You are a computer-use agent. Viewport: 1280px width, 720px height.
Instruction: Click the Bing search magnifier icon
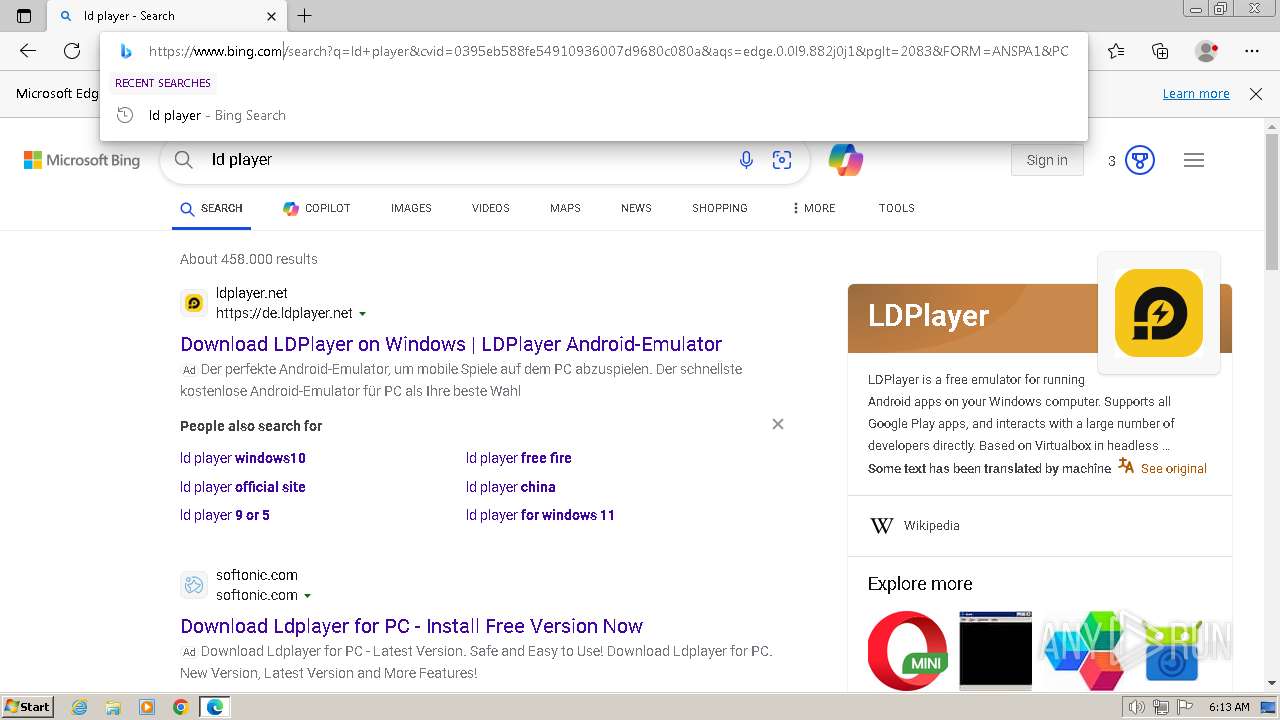point(183,159)
